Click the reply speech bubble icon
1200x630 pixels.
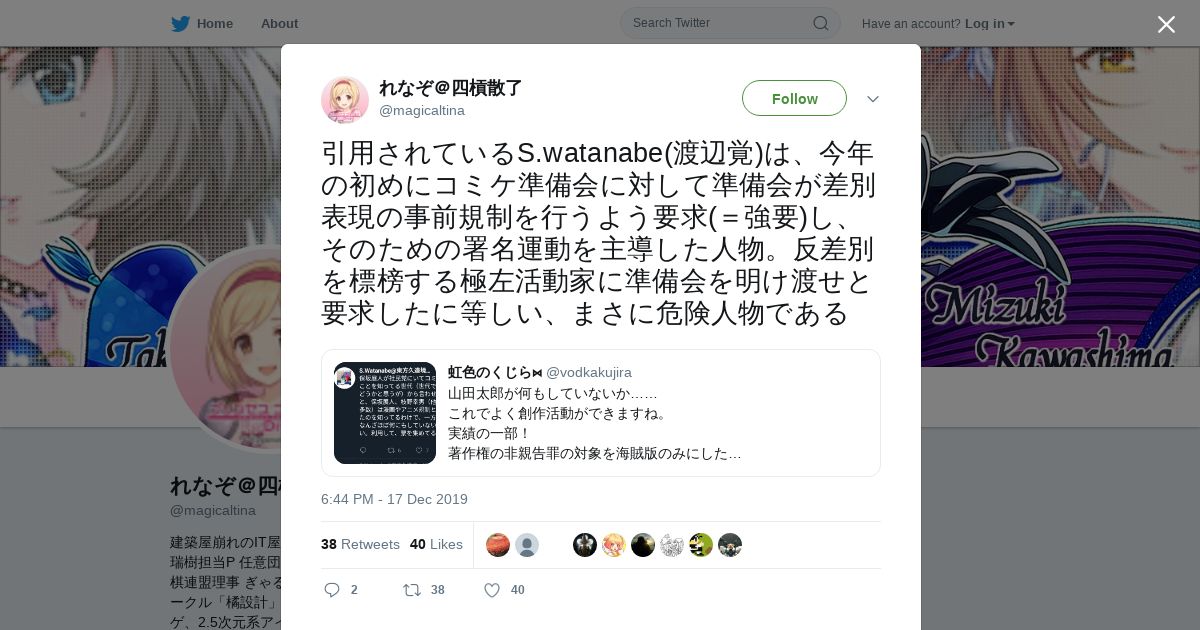pyautogui.click(x=332, y=590)
